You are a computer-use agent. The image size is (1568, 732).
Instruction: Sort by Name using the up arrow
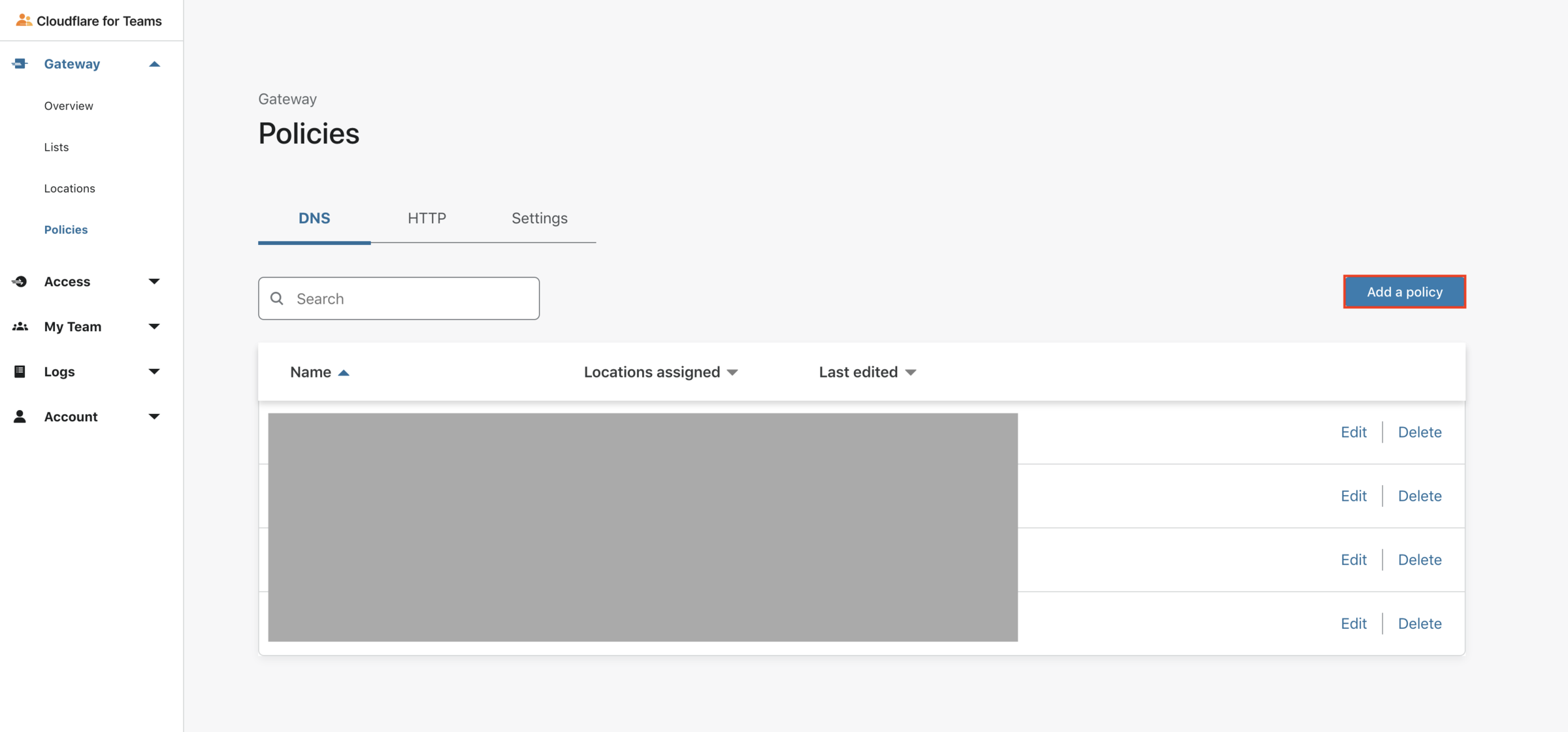tap(344, 373)
